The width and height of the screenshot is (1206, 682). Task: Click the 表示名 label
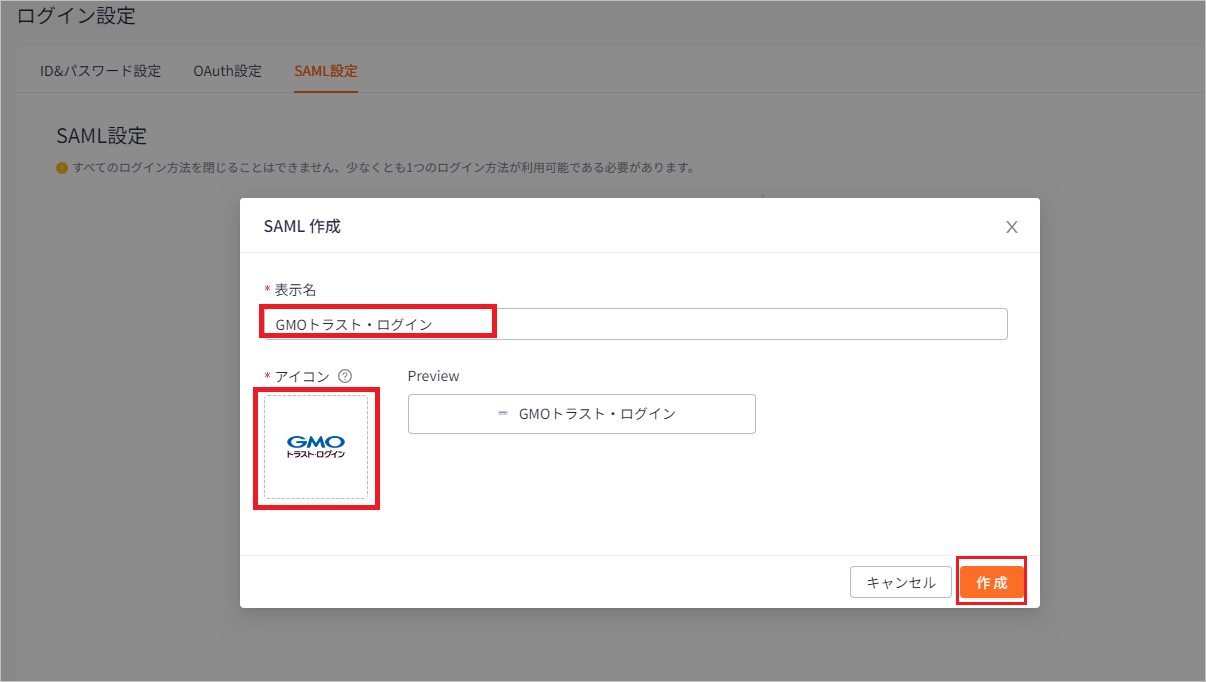pyautogui.click(x=295, y=289)
